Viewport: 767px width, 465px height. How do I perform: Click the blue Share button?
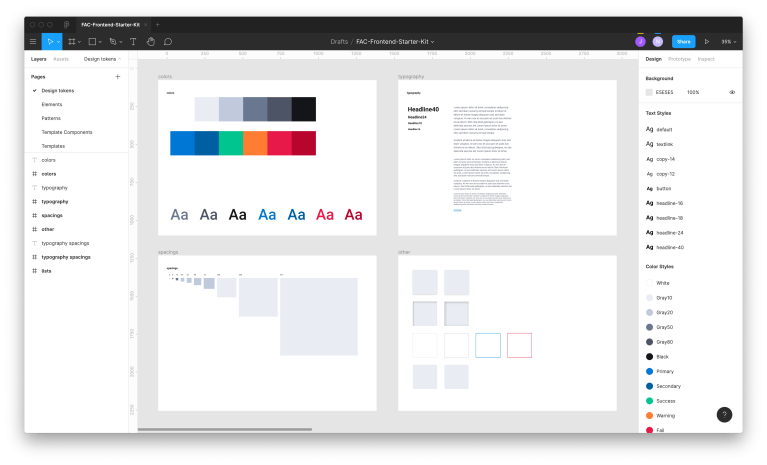[x=683, y=42]
